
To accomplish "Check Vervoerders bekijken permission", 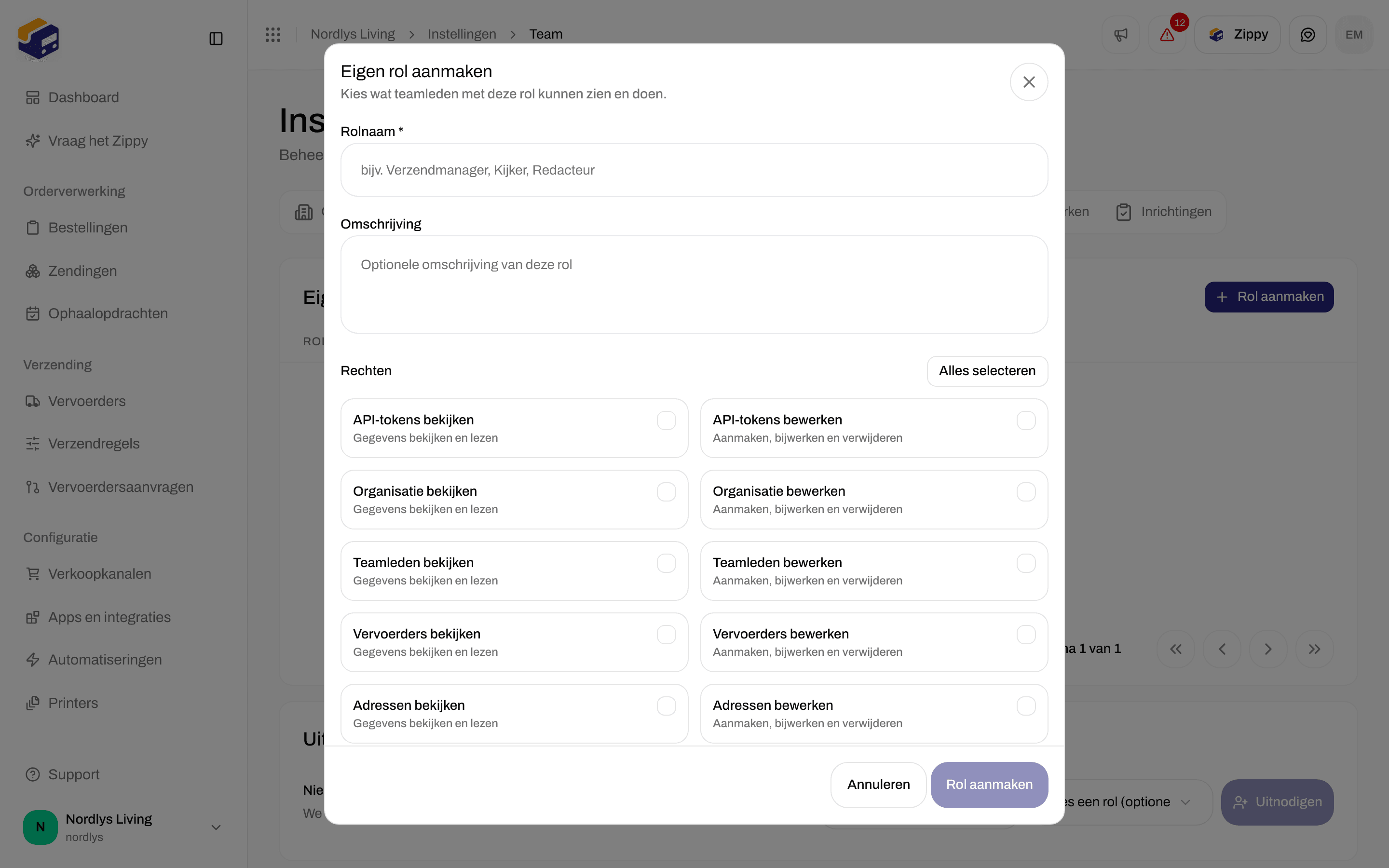I will 667,634.
